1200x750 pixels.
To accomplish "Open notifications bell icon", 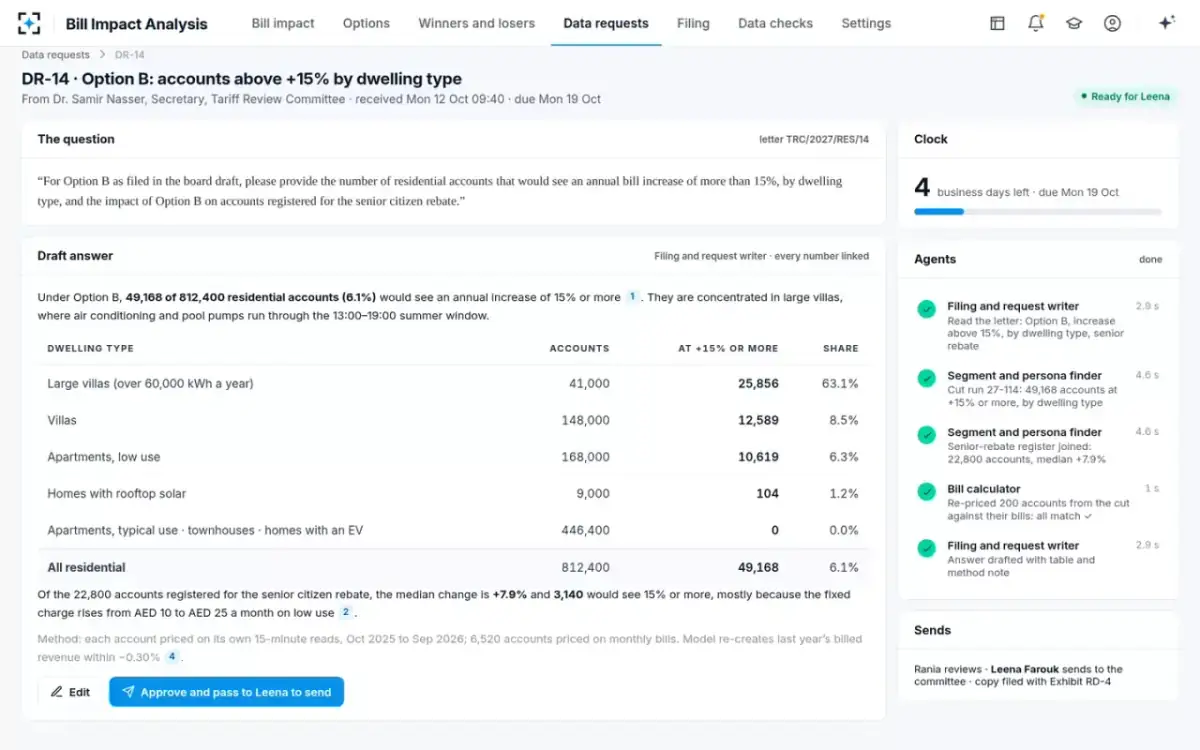I will (x=1036, y=23).
